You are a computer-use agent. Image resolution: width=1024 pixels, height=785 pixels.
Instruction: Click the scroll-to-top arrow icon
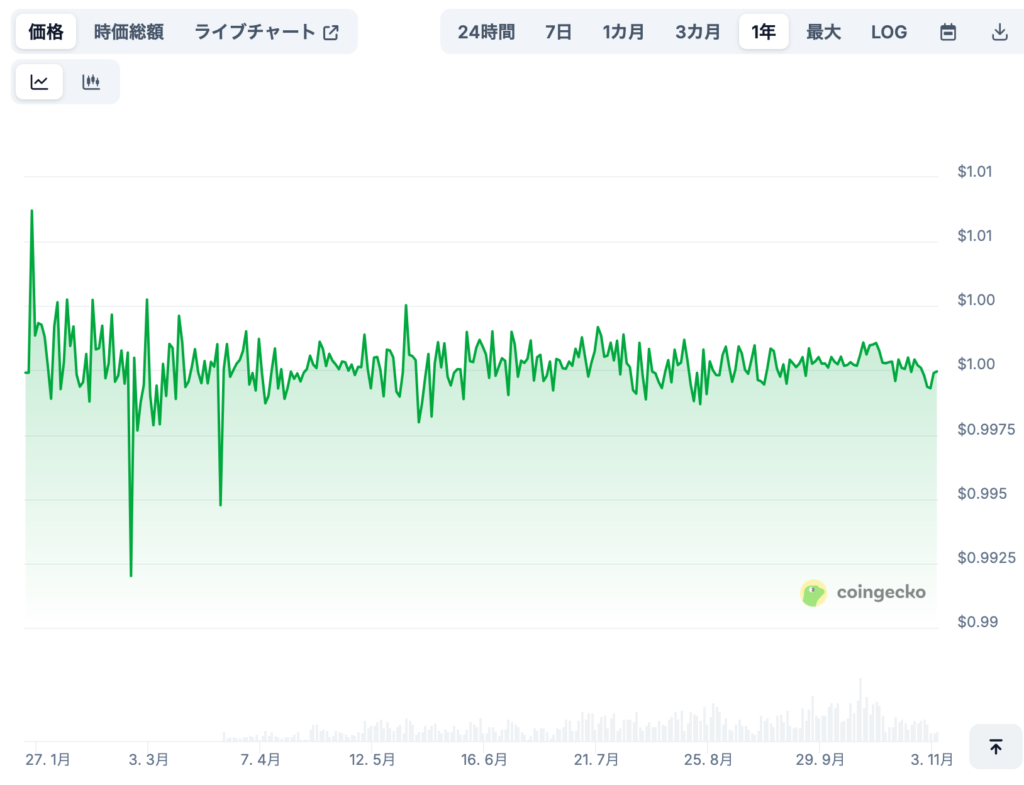pyautogui.click(x=995, y=747)
